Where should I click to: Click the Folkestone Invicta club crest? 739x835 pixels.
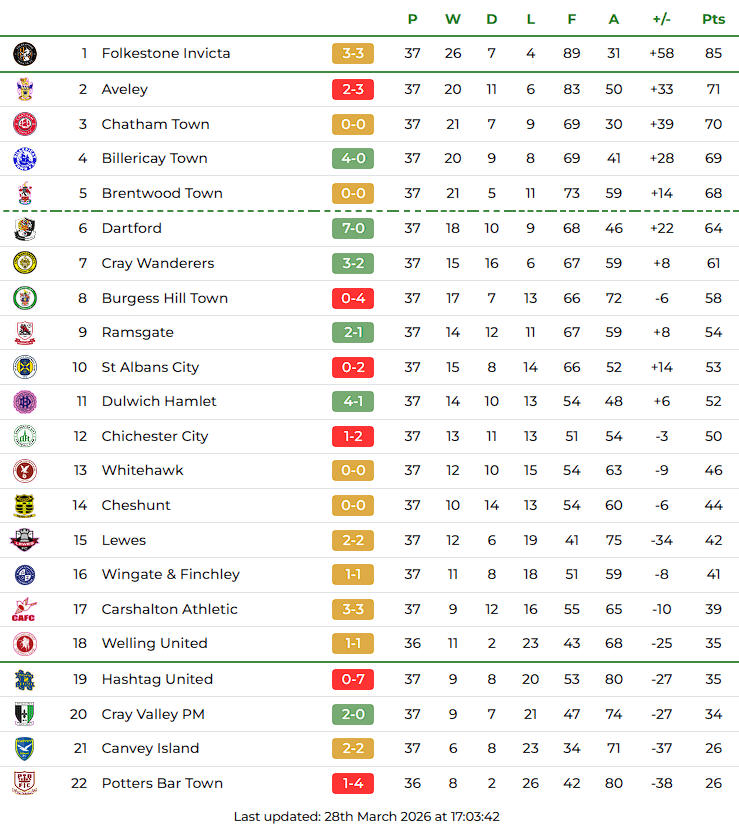(x=25, y=54)
